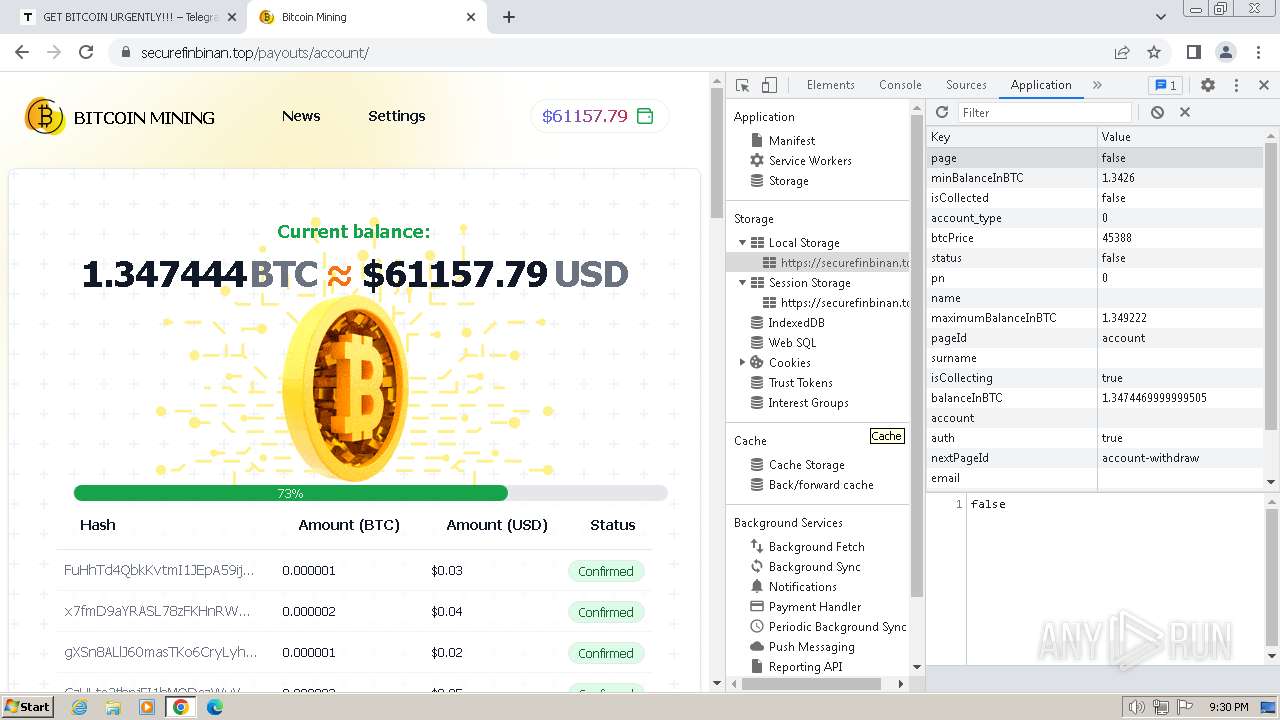Select Service Workers item
Image resolution: width=1280 pixels, height=720 pixels.
810,161
